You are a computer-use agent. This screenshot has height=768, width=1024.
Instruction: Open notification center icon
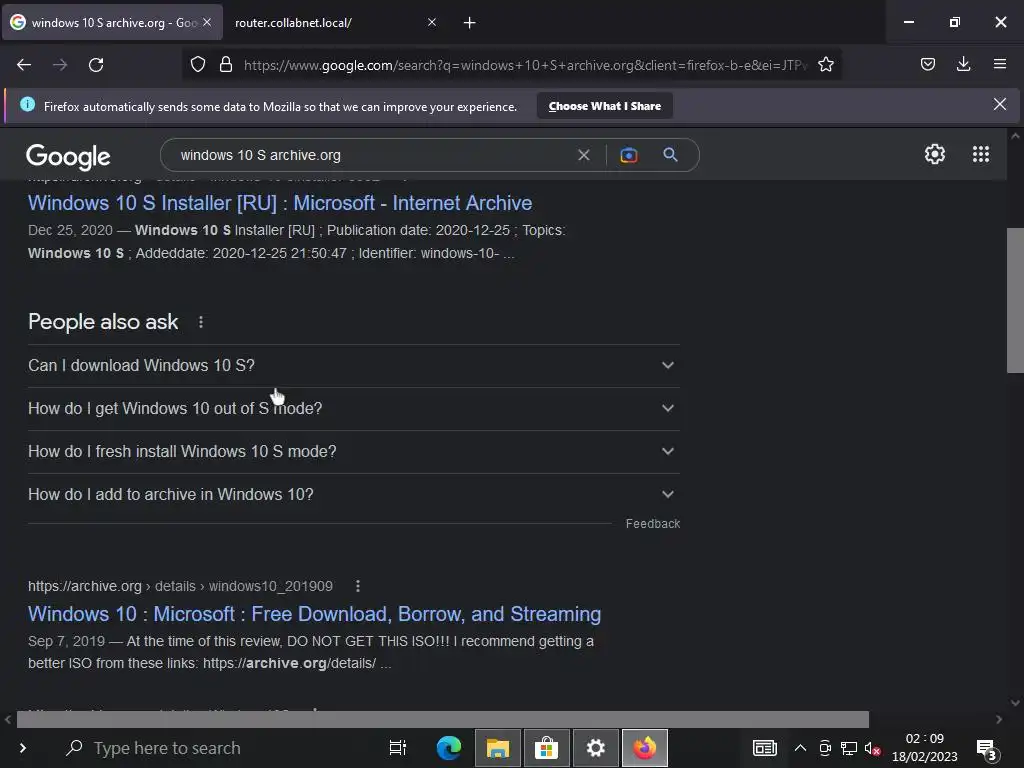click(x=986, y=749)
